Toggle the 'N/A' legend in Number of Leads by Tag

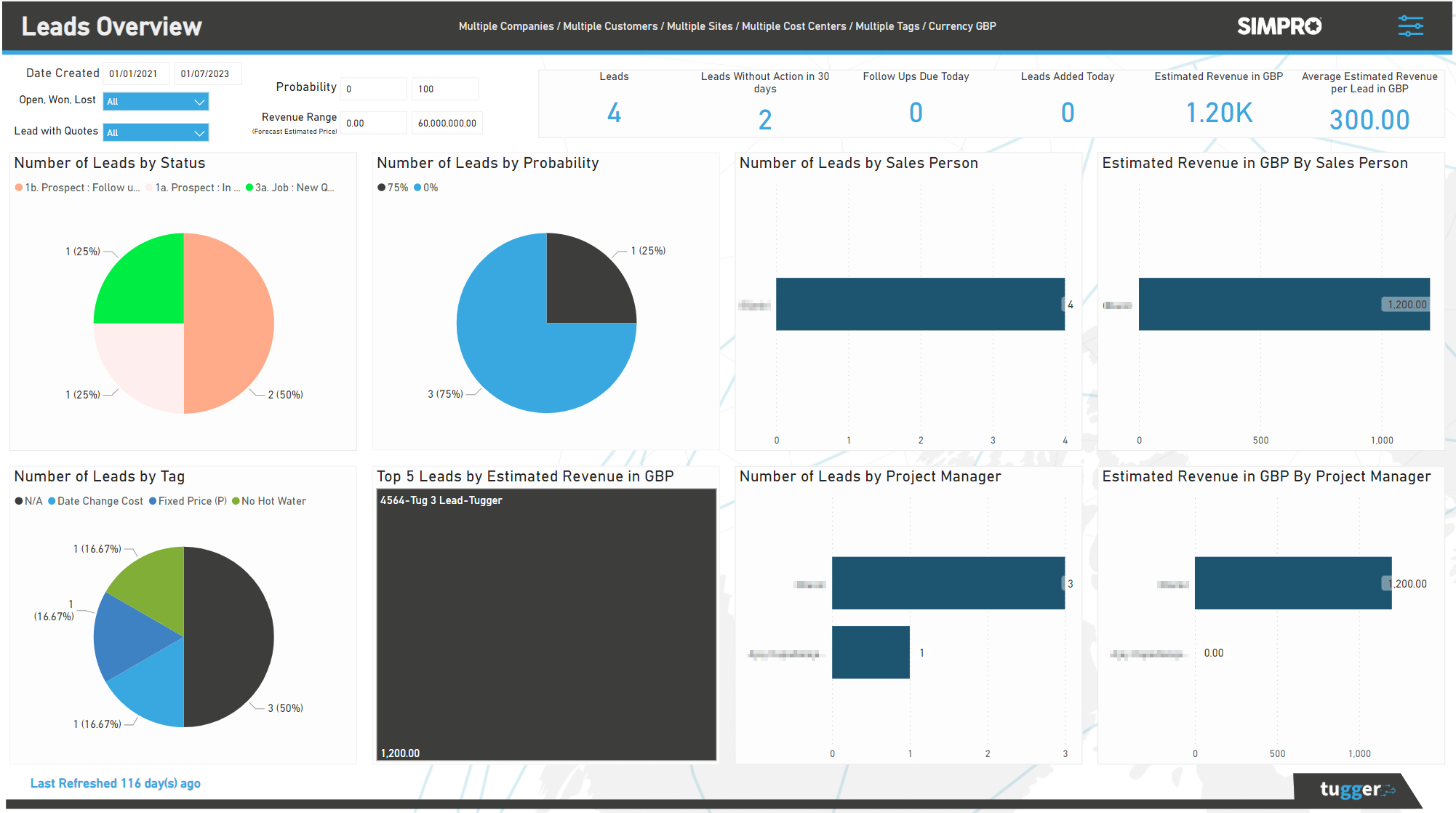32,500
